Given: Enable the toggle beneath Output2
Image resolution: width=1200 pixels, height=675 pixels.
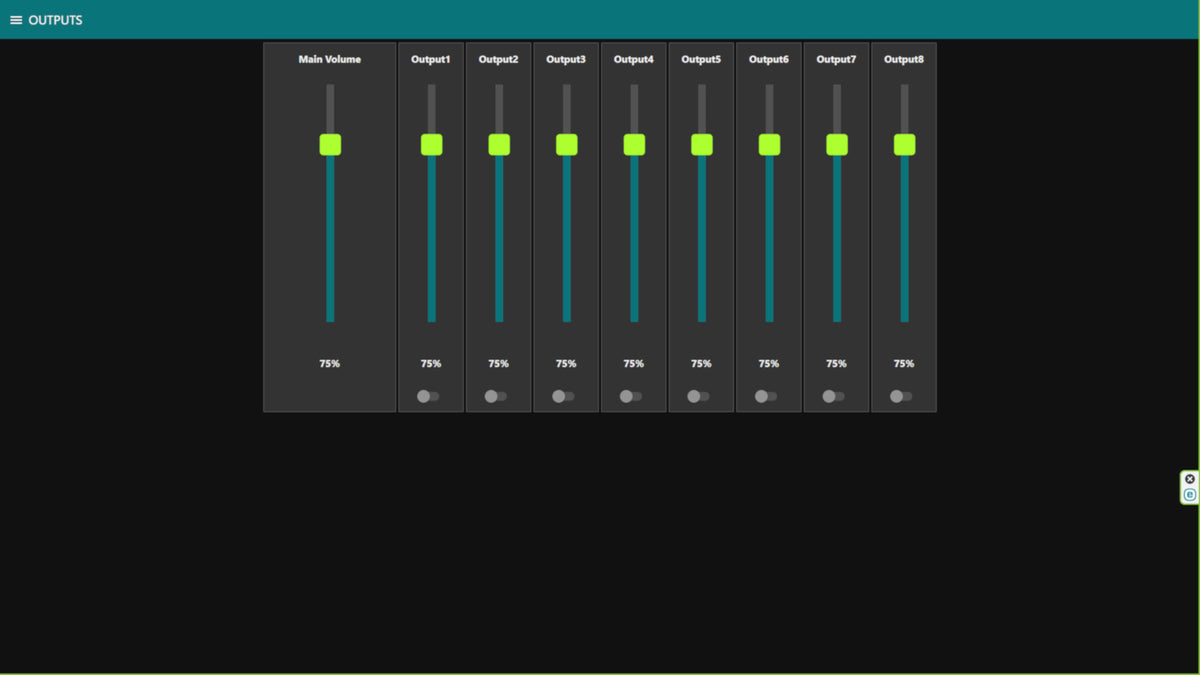Looking at the screenshot, I should [x=497, y=396].
